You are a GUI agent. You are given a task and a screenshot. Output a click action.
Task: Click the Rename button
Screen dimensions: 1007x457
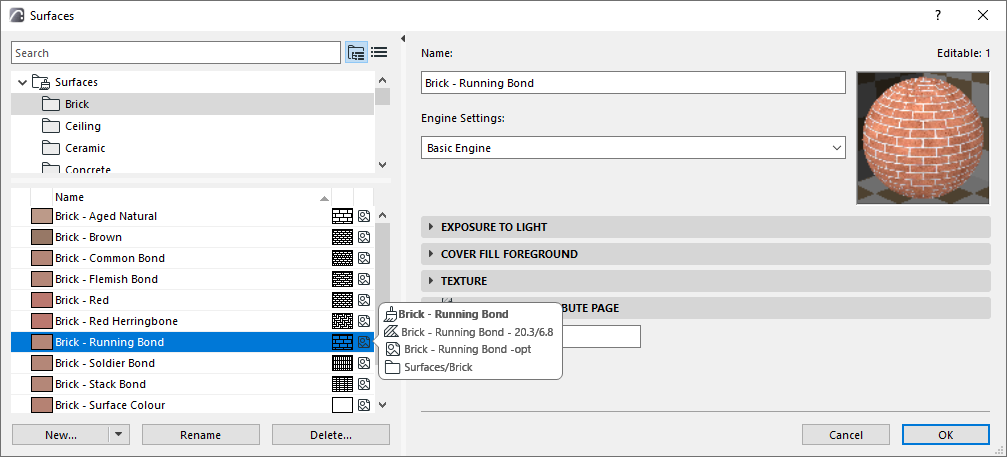200,434
